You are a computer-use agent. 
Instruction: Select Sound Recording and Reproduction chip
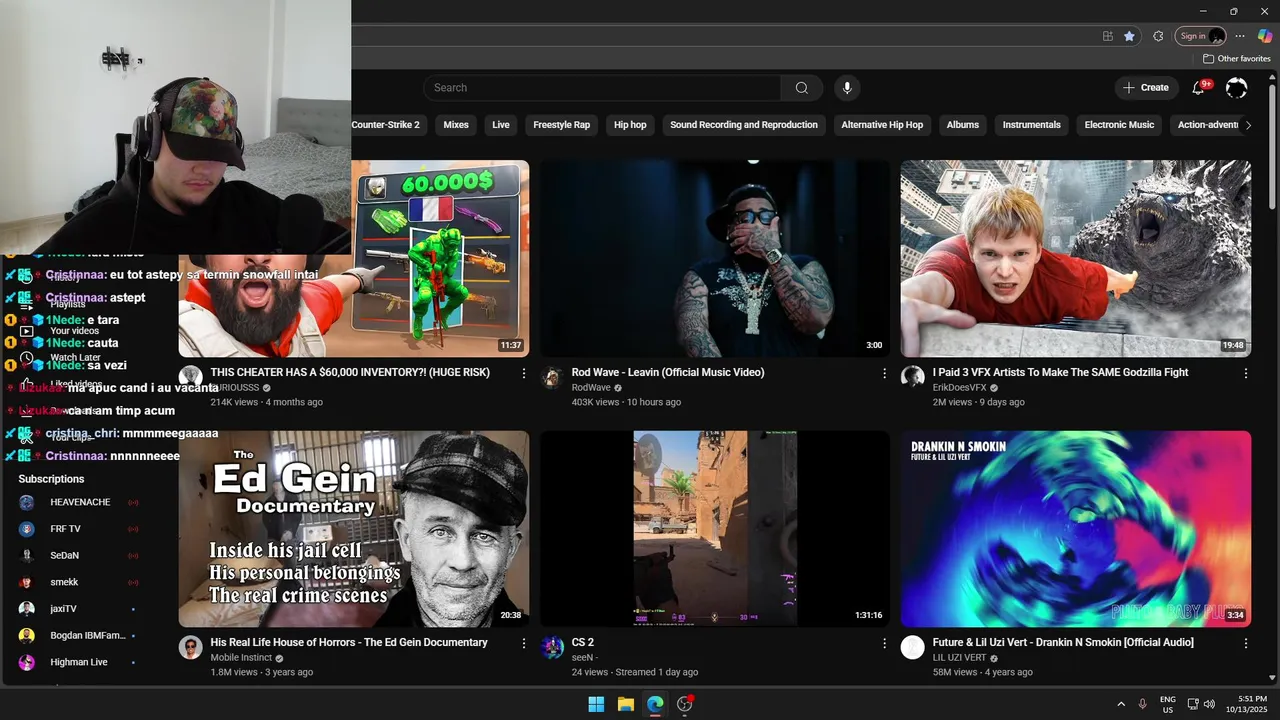click(x=744, y=125)
